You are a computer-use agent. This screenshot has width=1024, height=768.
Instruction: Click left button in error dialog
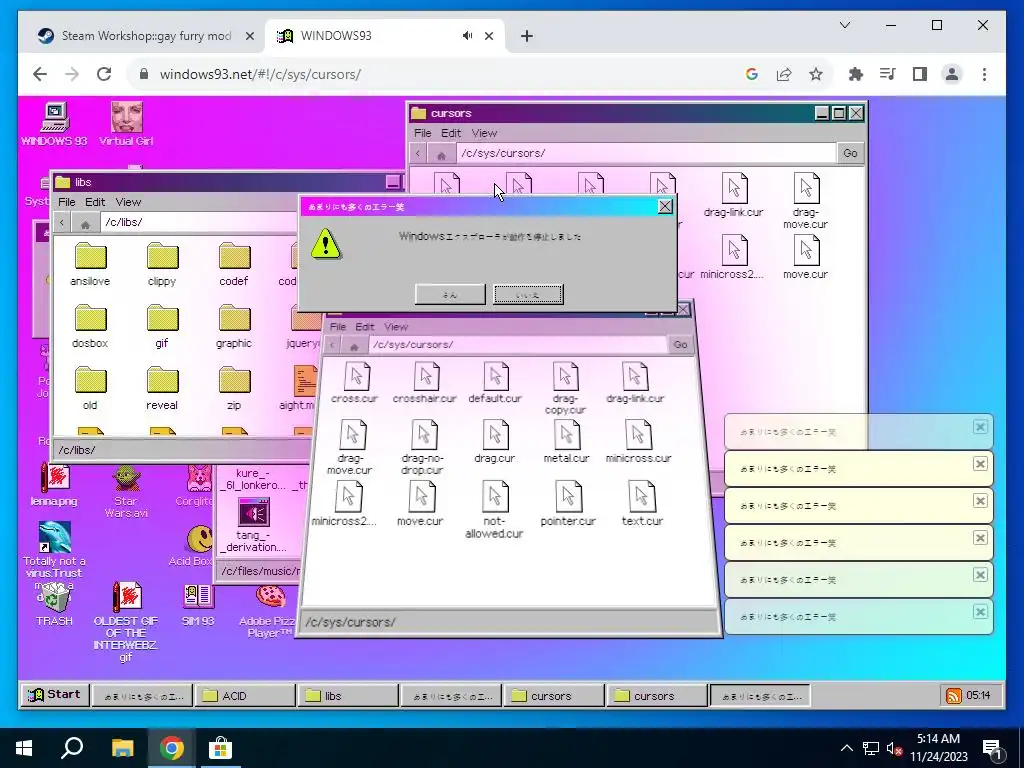point(450,295)
